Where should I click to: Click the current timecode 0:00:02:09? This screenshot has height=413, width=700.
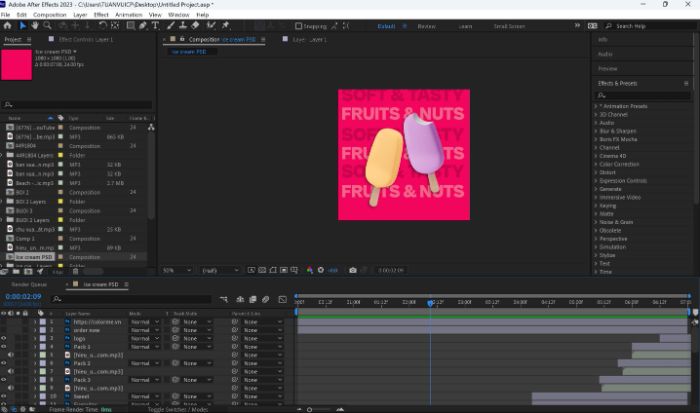tap(23, 296)
